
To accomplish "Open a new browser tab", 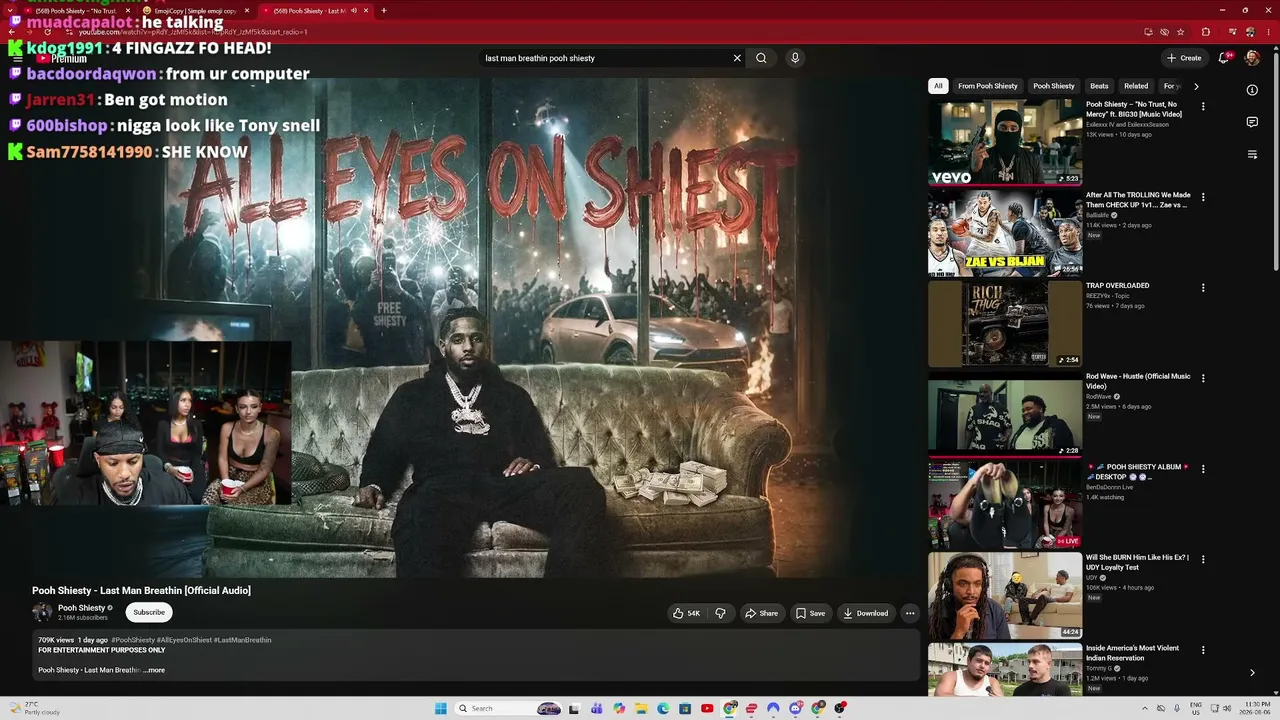I will click(x=384, y=11).
